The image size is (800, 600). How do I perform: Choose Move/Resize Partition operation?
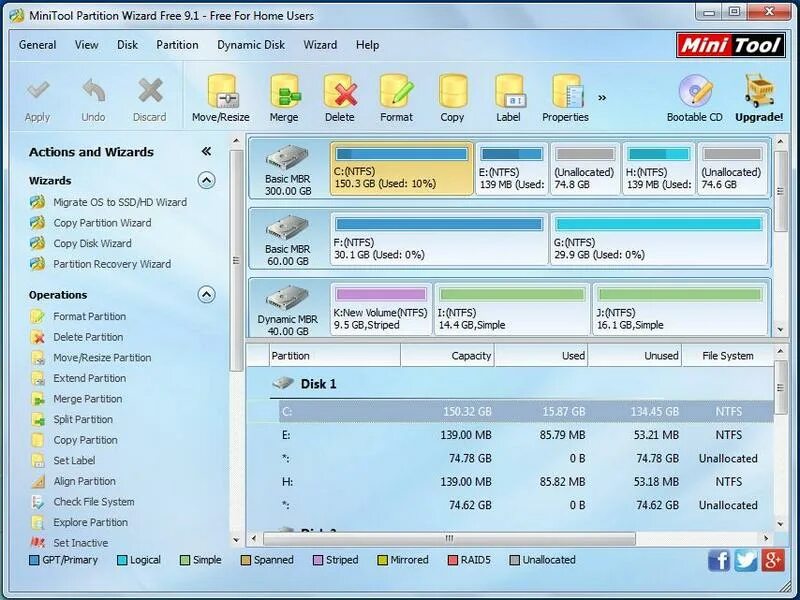pos(102,358)
